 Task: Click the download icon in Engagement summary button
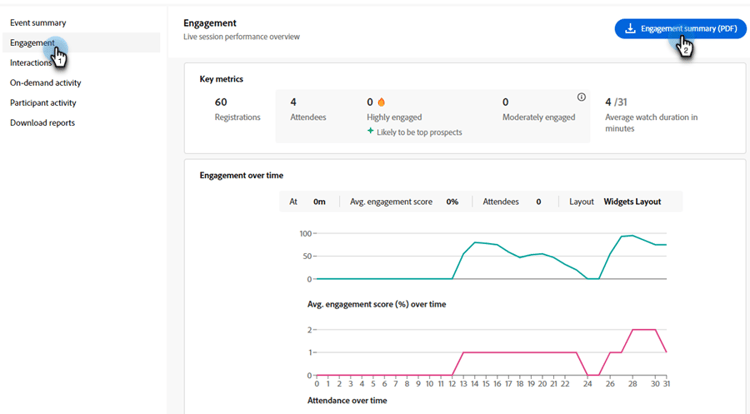630,29
